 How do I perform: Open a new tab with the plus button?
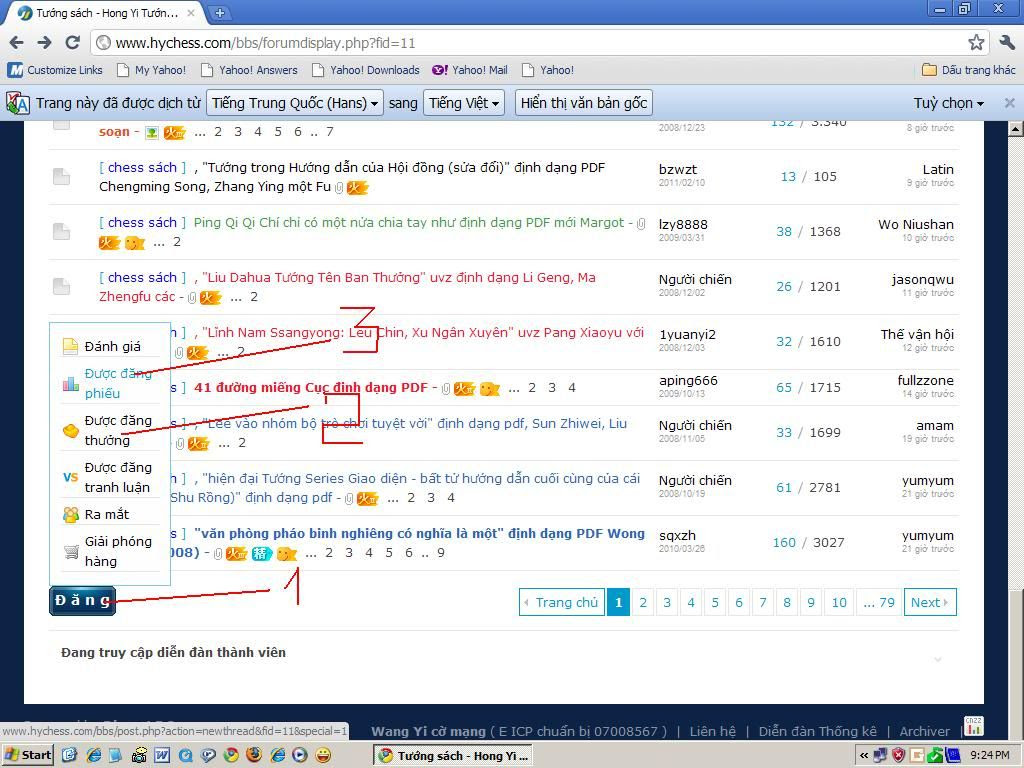pyautogui.click(x=220, y=12)
